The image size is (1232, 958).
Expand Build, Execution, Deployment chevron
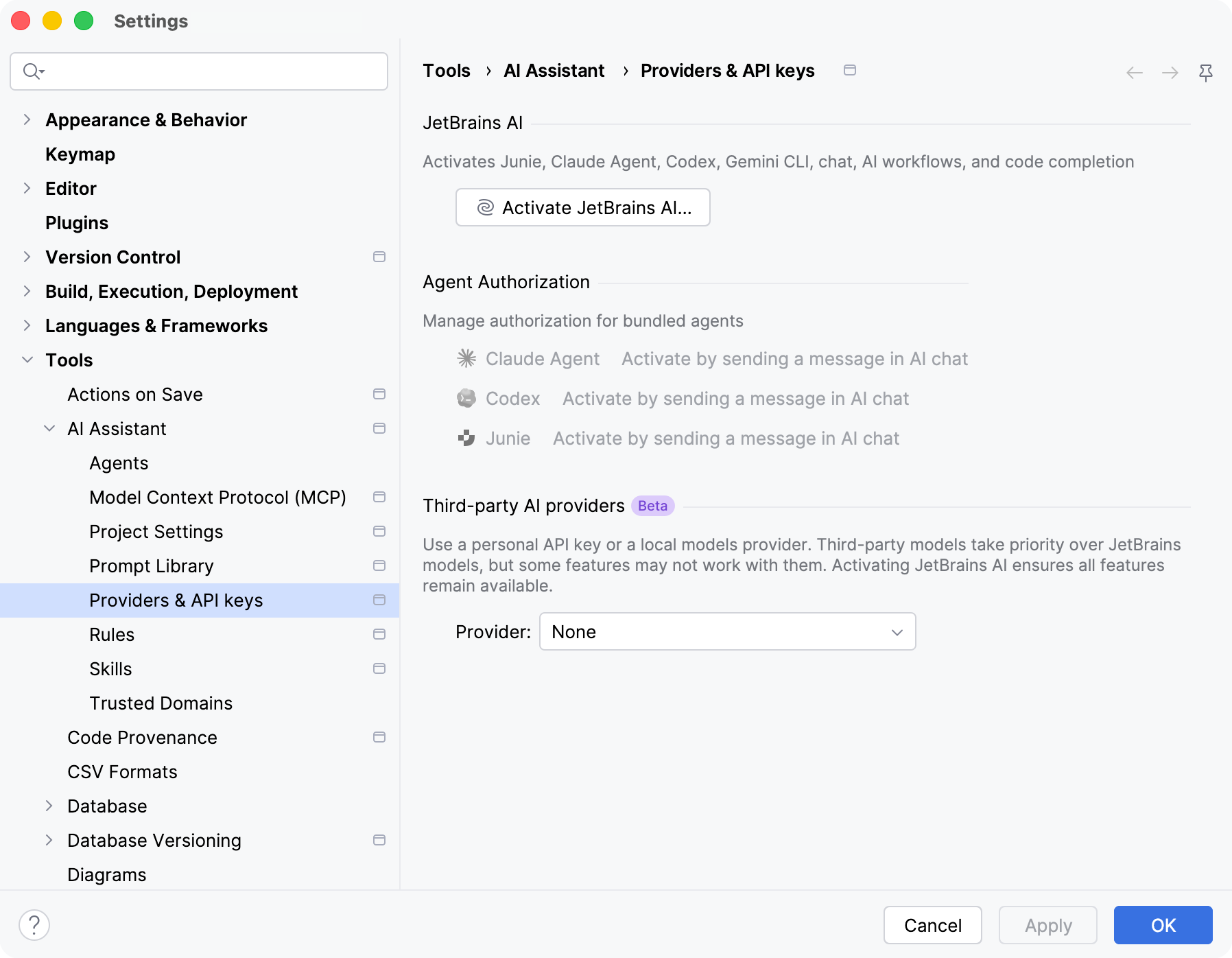point(27,291)
